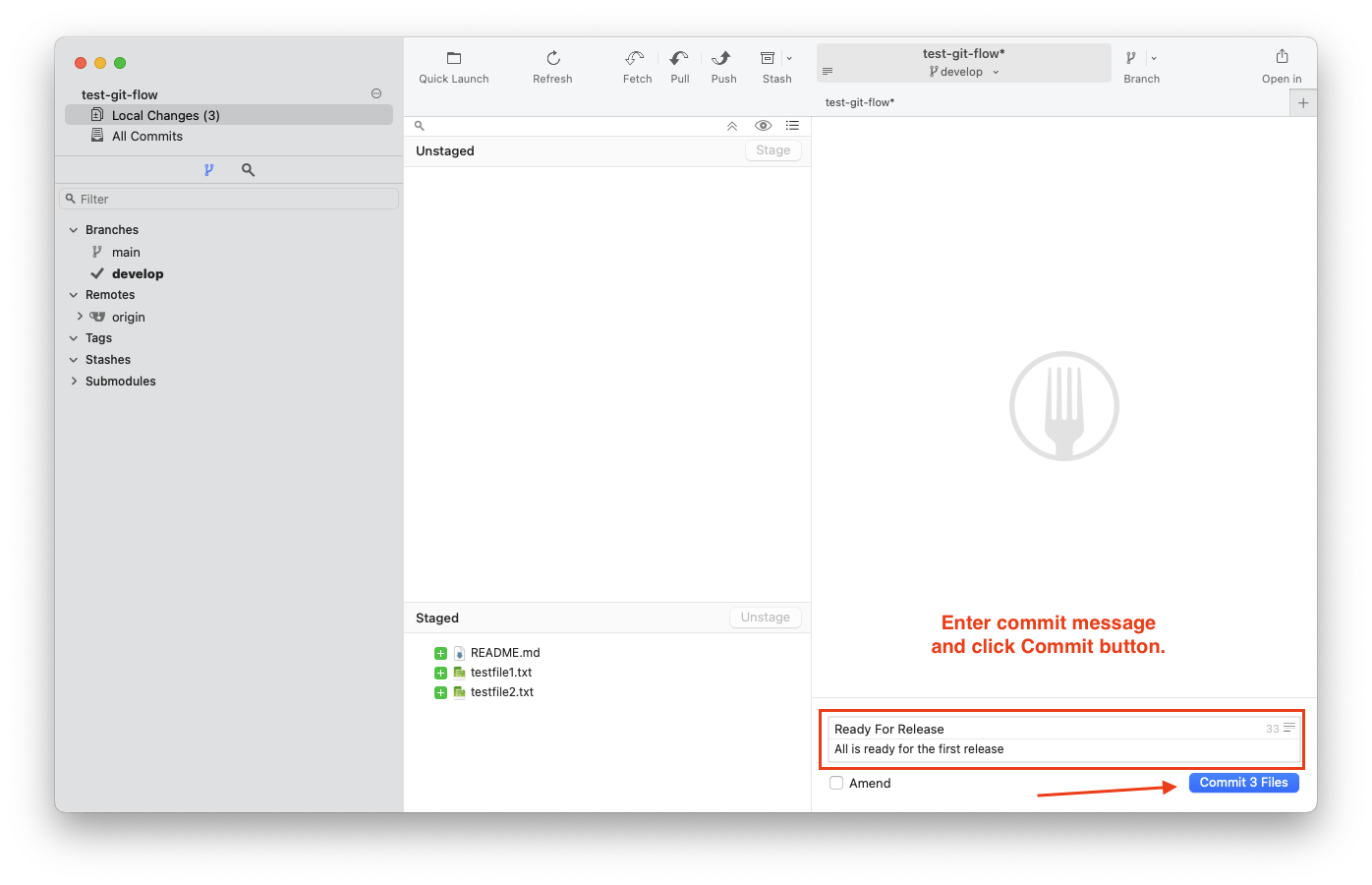Screen dimensions: 1372x885
Task: Toggle the eye visibility icon in file list
Action: tap(763, 126)
